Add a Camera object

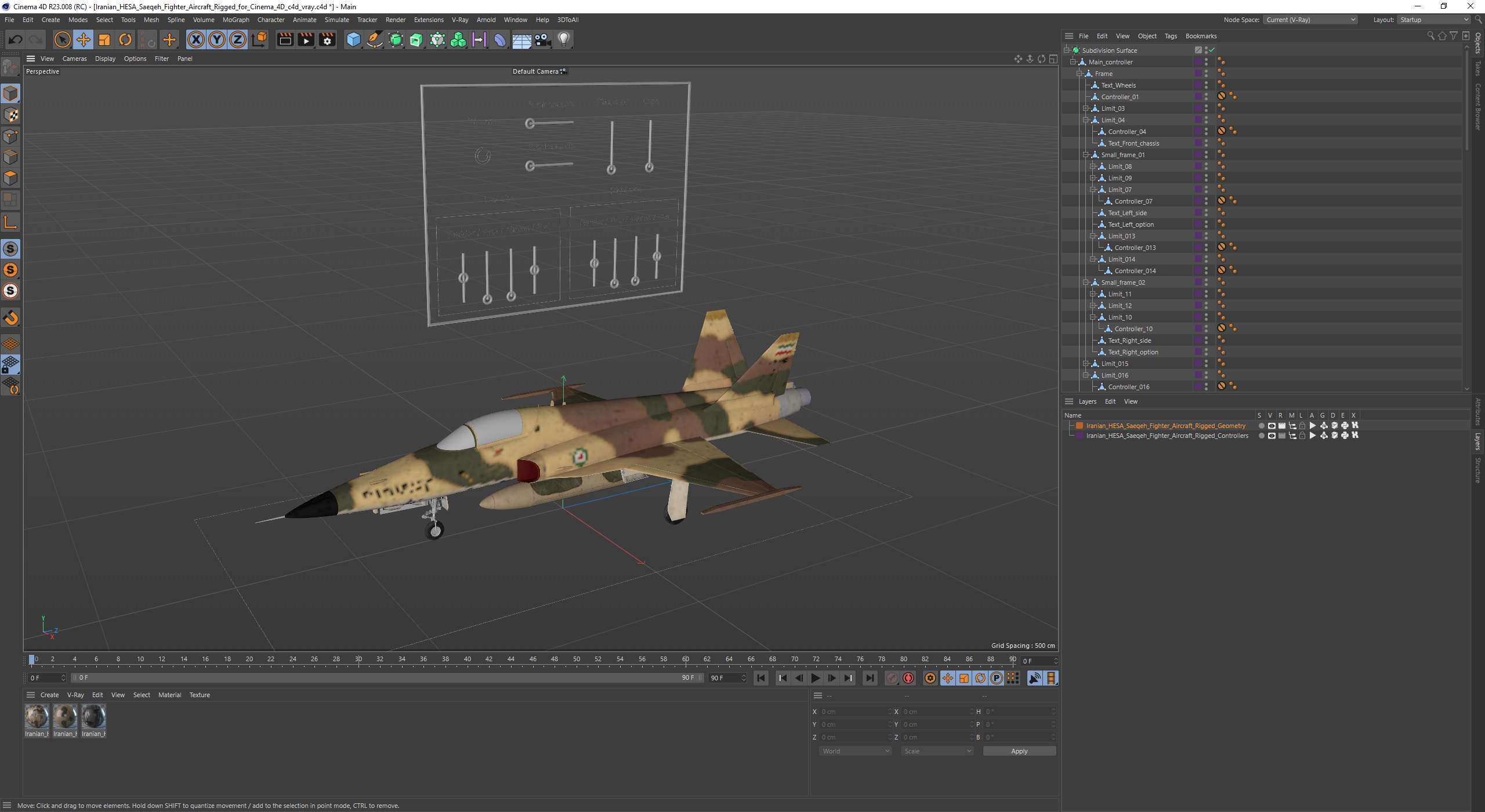pos(542,39)
